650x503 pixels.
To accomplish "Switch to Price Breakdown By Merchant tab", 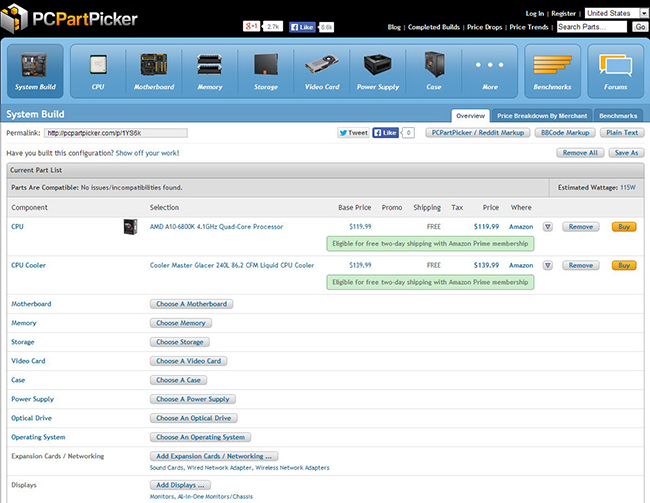I will point(542,116).
